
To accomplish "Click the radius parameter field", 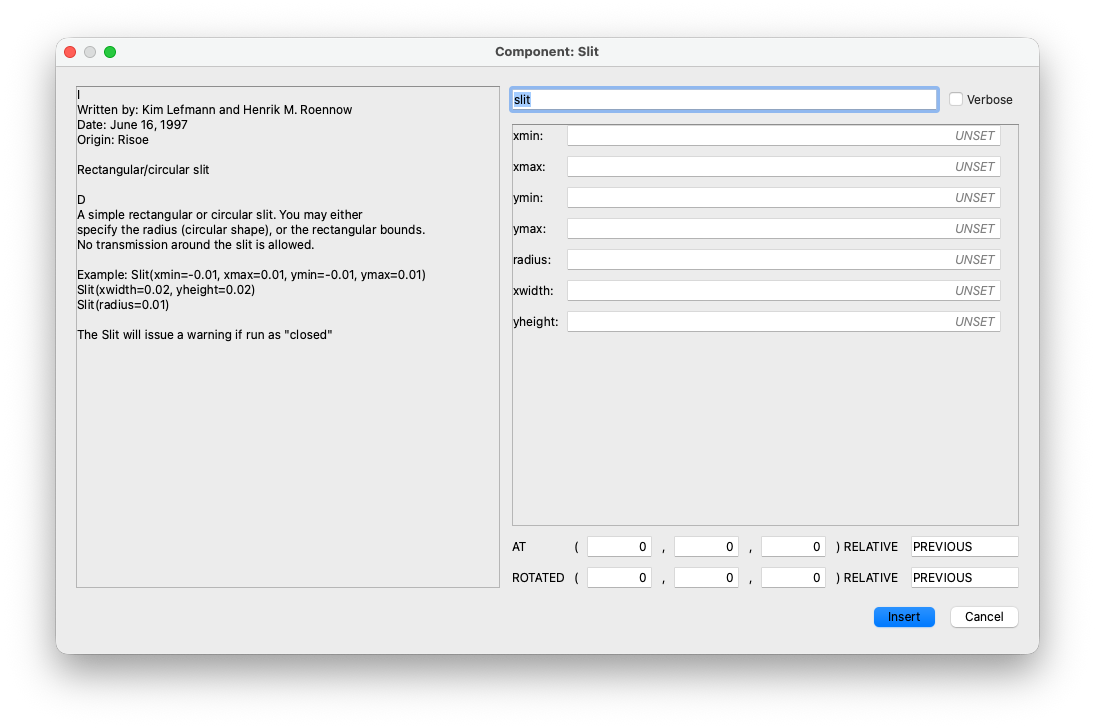I will (x=784, y=259).
